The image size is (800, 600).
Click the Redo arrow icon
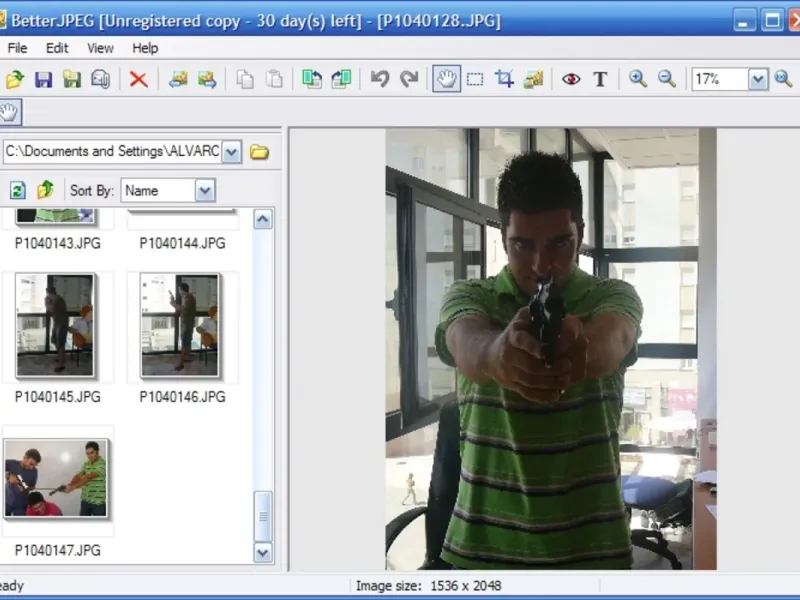409,79
